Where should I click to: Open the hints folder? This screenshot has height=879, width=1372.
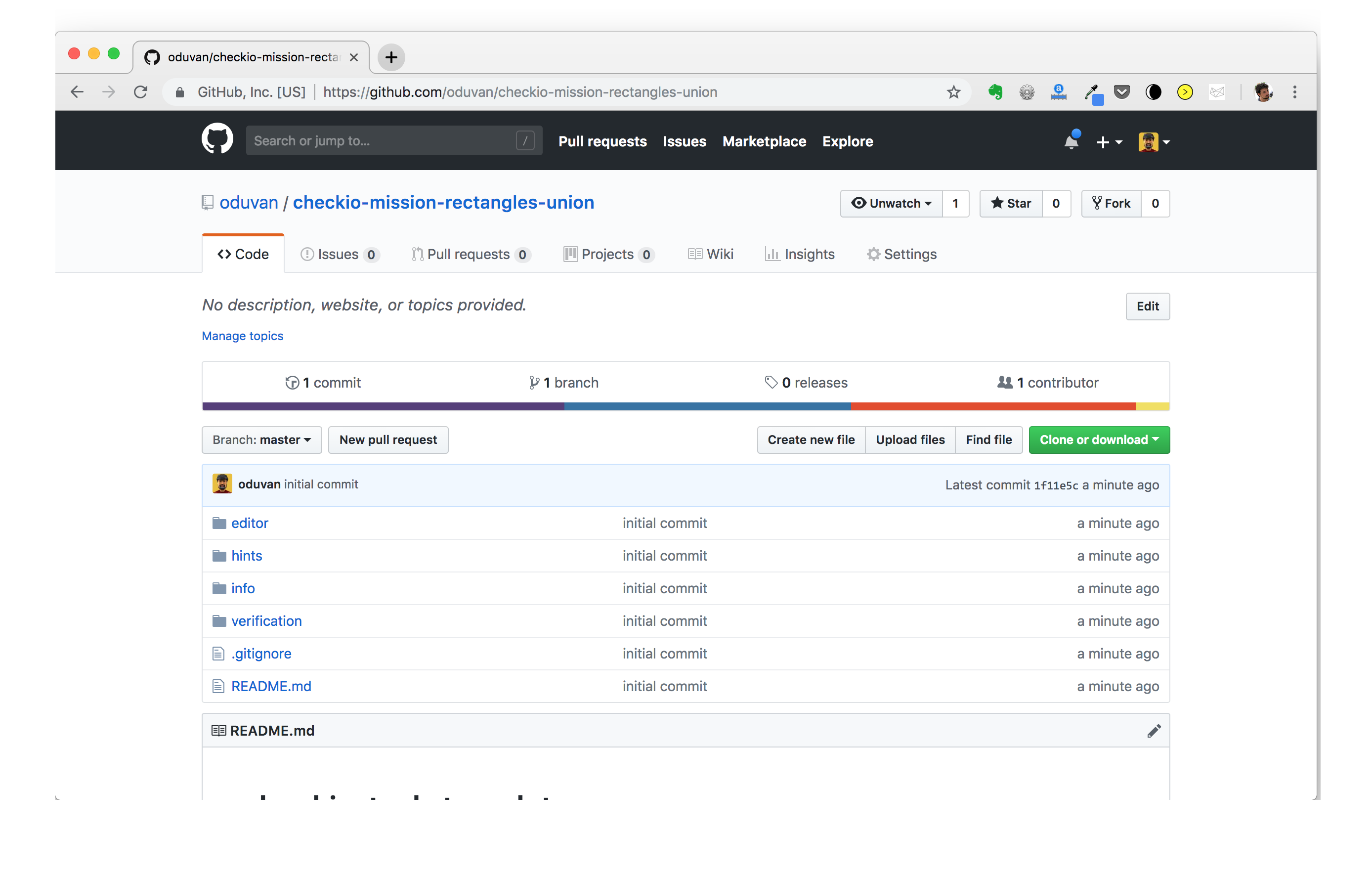247,555
